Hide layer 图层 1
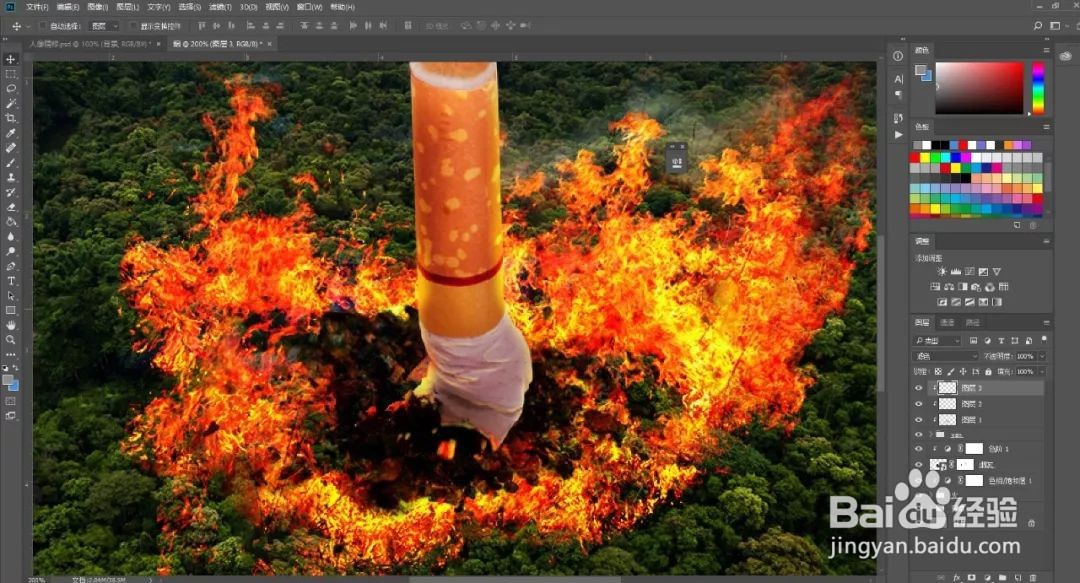Image resolution: width=1080 pixels, height=583 pixels. [x=918, y=420]
